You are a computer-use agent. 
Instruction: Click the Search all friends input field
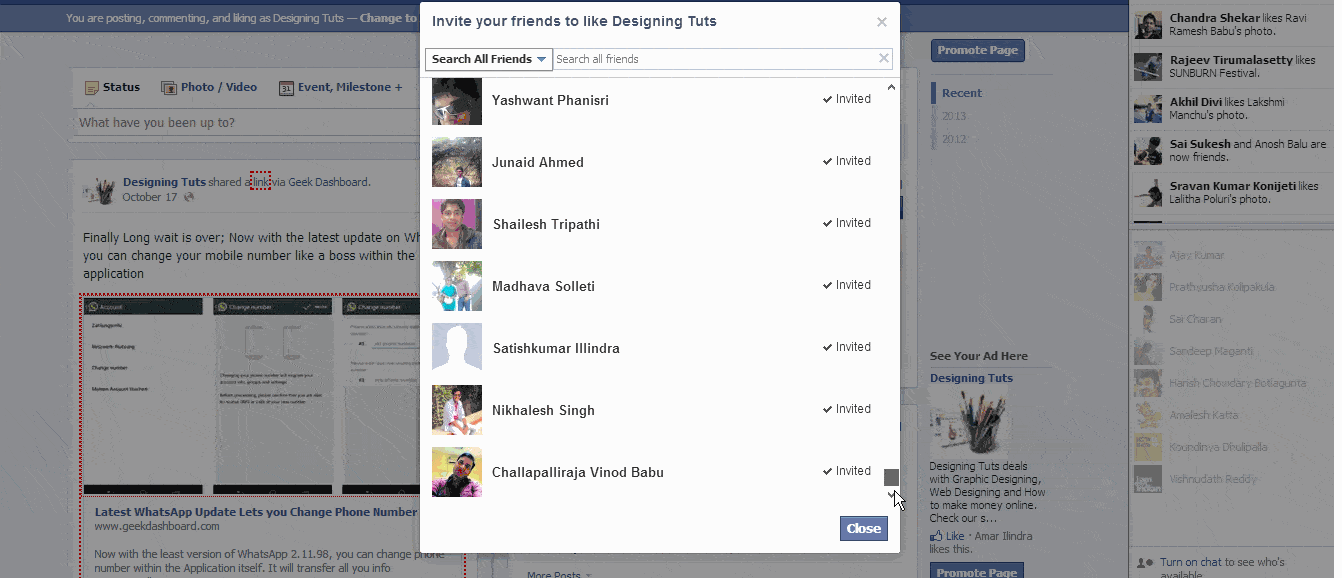coord(712,59)
